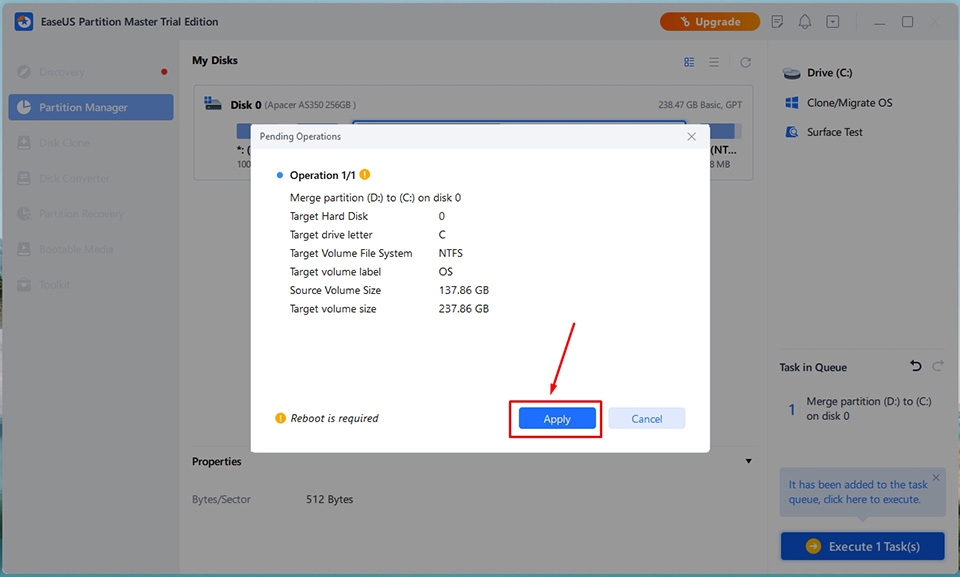Viewport: 960px width, 577px height.
Task: Click the Bootable Media sidebar icon
Action: click(x=24, y=249)
